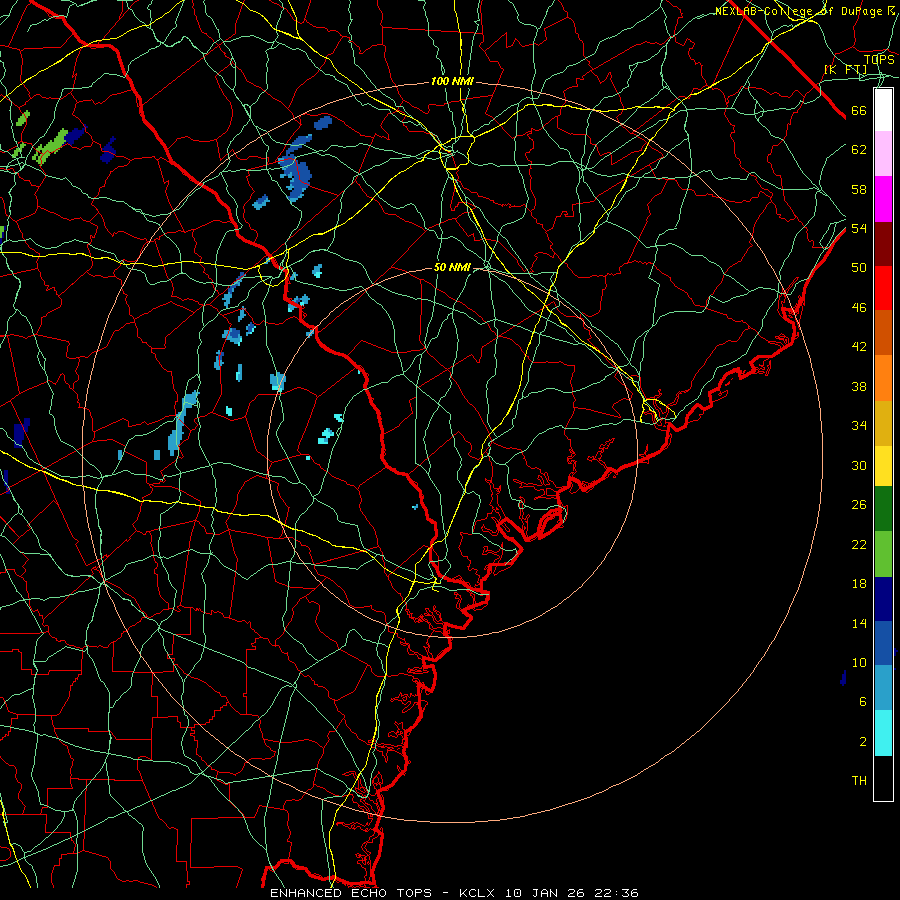The height and width of the screenshot is (900, 900).
Task: Click the legend value "30"
Action: tap(859, 465)
